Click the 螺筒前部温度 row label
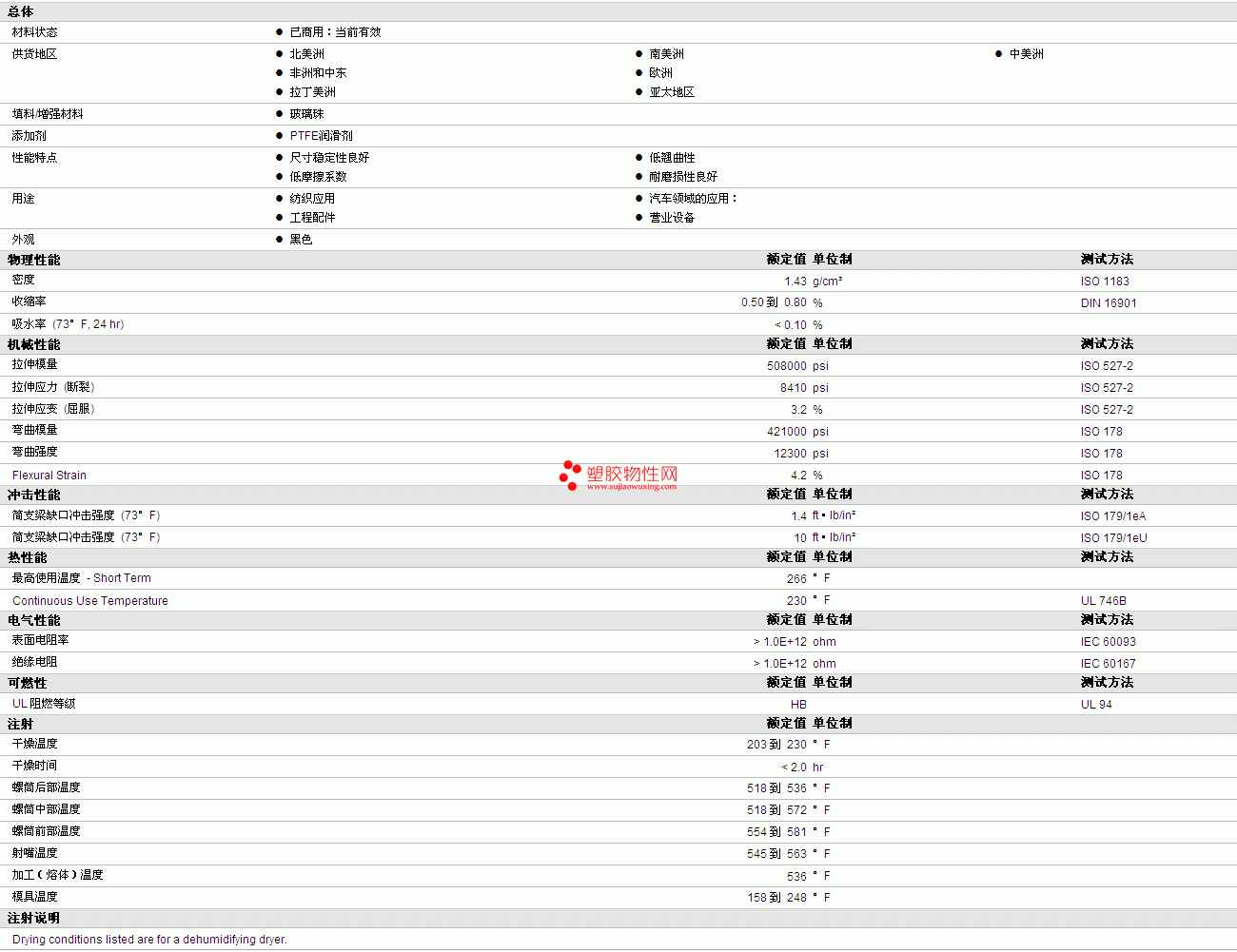Image resolution: width=1237 pixels, height=952 pixels. [x=46, y=831]
